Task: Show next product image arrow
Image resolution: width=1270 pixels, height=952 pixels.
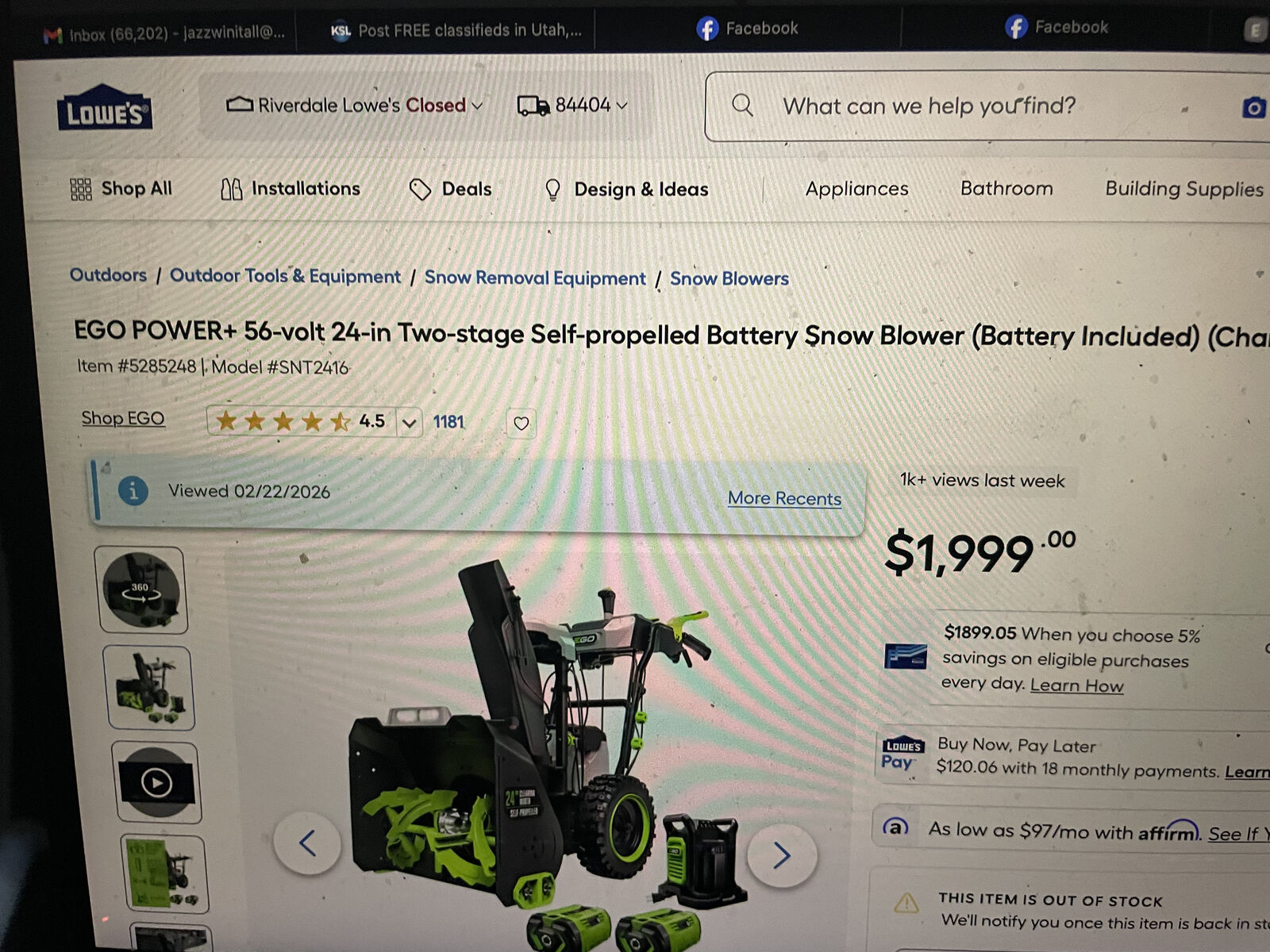Action: point(782,854)
